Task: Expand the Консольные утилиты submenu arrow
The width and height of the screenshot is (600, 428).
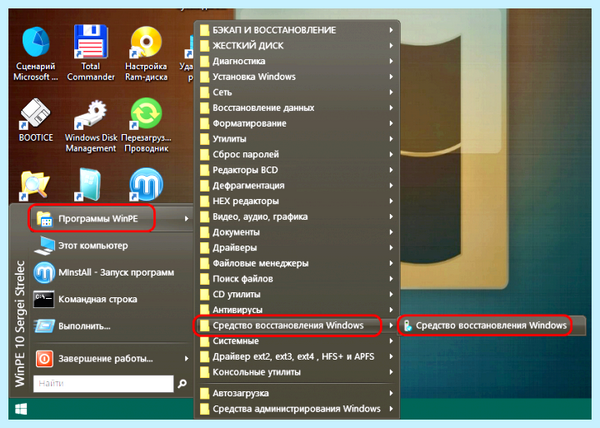Action: (391, 372)
